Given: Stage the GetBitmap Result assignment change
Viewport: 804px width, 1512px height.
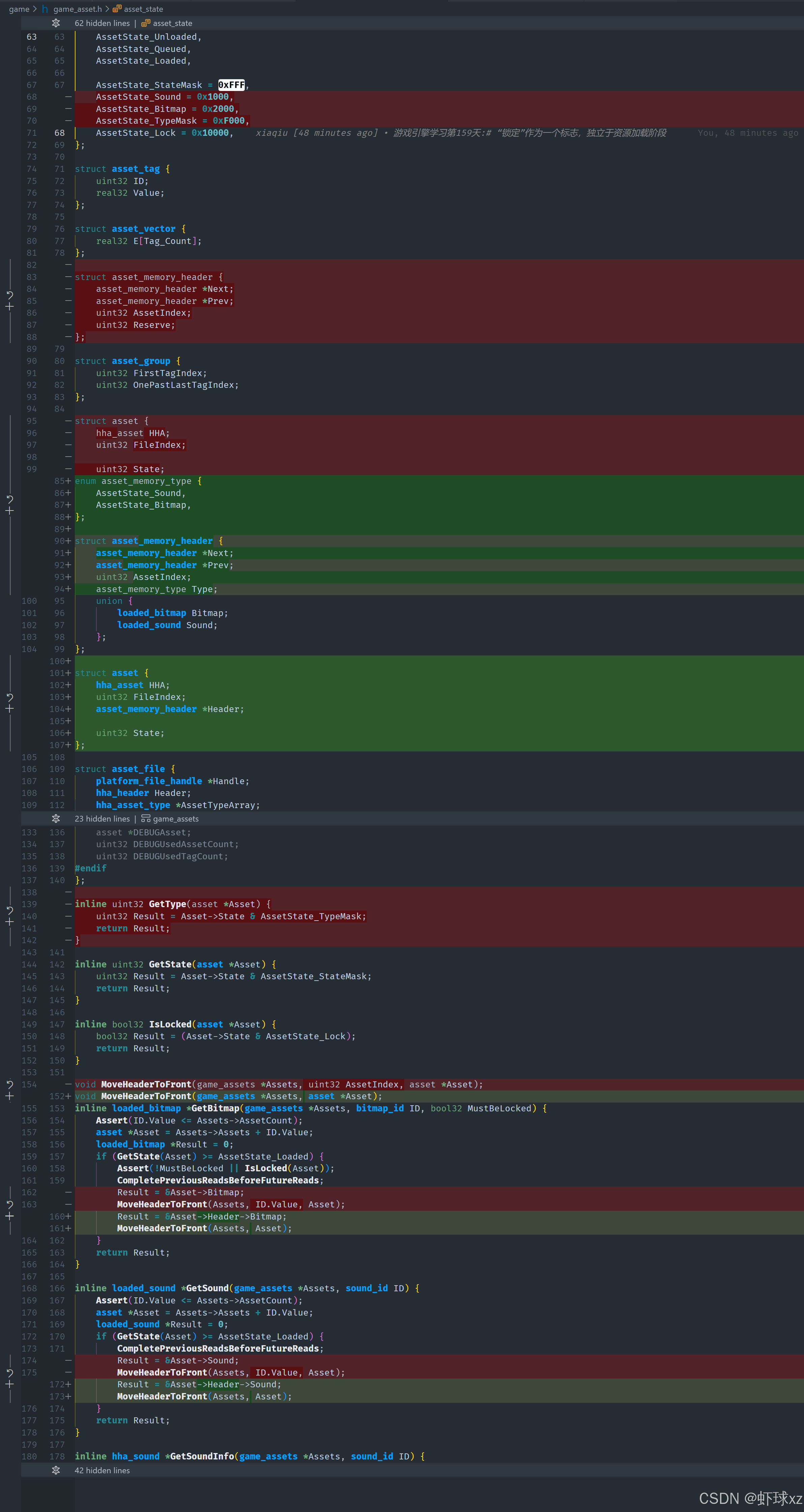Looking at the screenshot, I should [9, 1216].
